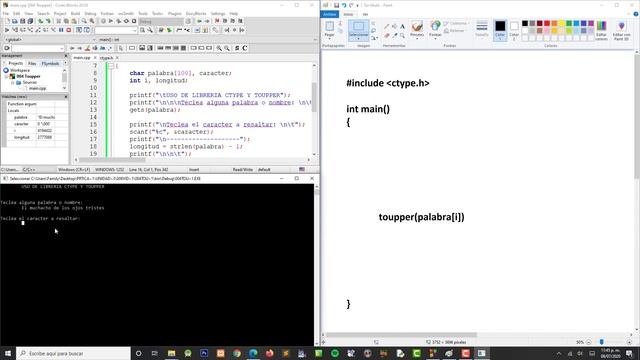Click the Save icon in Code::Blocks toolbar
The width and height of the screenshot is (640, 360).
point(22,21)
